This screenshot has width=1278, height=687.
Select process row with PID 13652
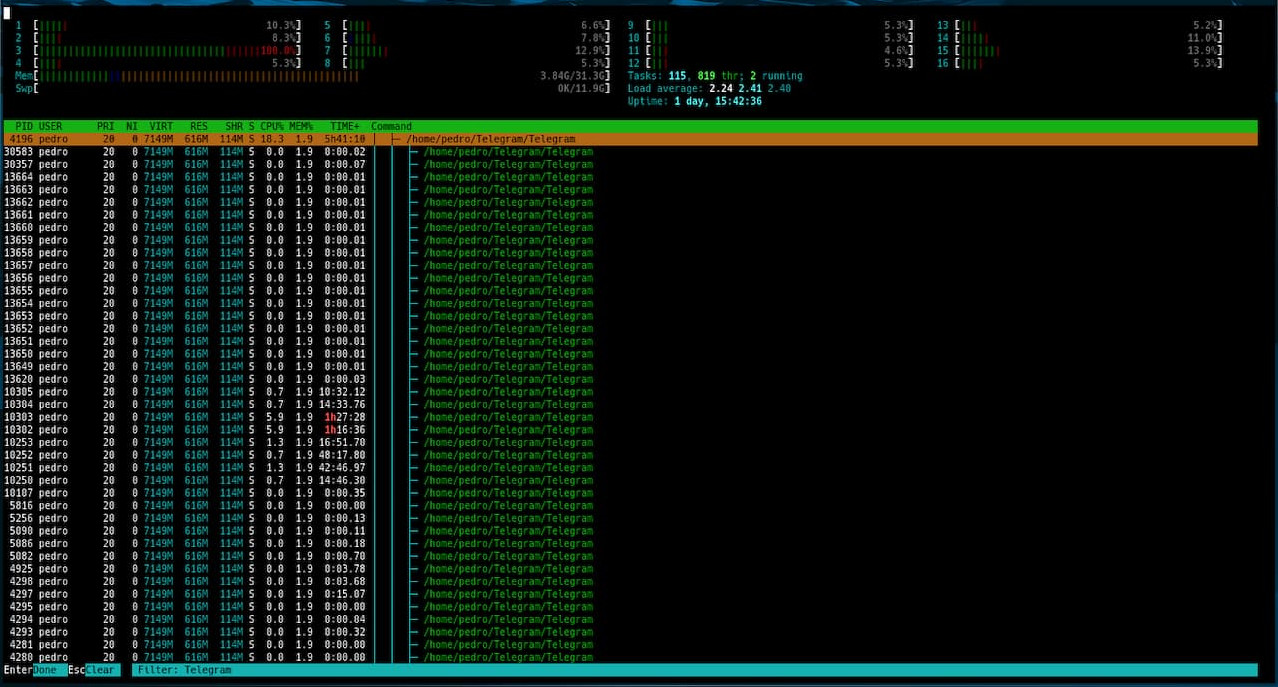[630, 328]
